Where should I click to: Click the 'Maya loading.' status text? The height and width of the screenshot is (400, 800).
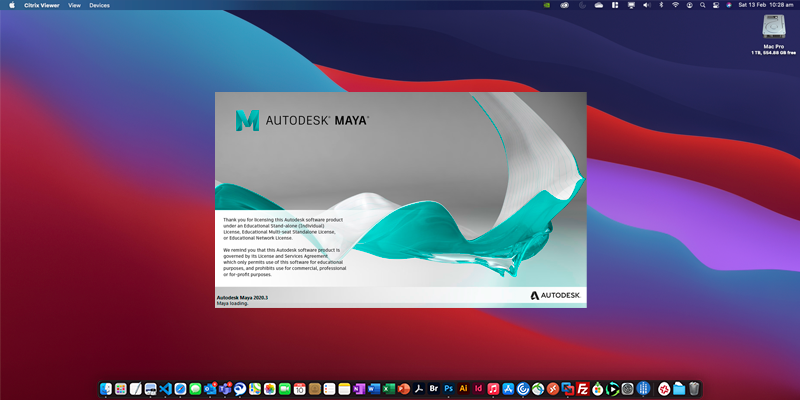click(x=232, y=303)
